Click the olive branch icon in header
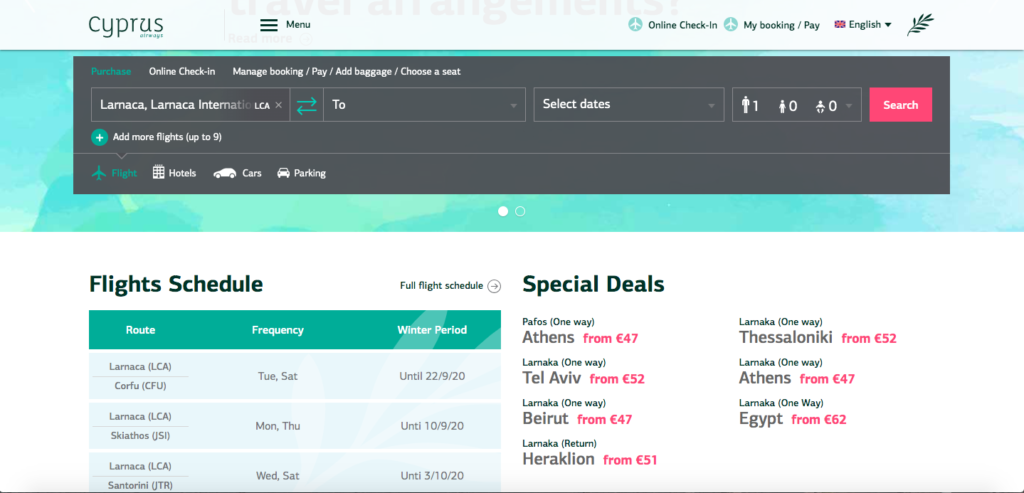The height and width of the screenshot is (493, 1024). [920, 25]
